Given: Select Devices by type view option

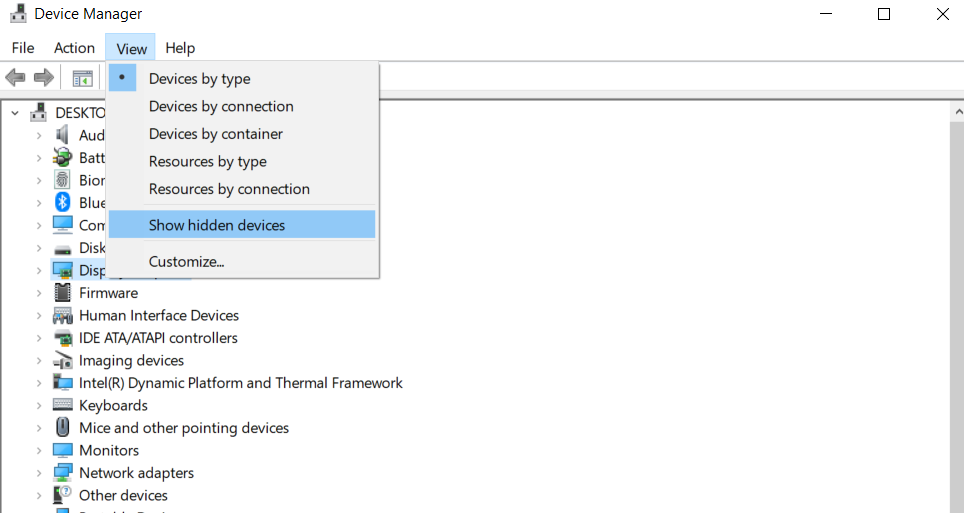Looking at the screenshot, I should [200, 79].
